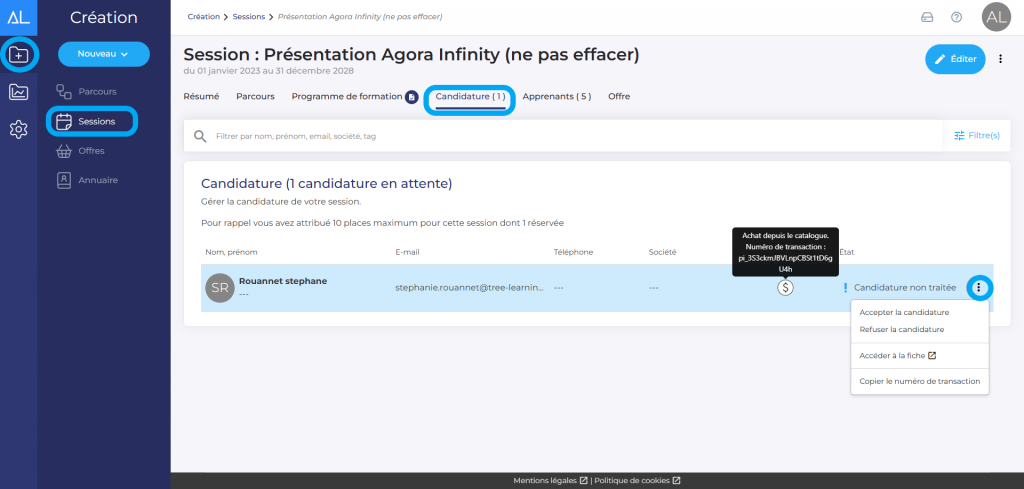Click the dollar transaction icon in candidate row

coord(786,288)
